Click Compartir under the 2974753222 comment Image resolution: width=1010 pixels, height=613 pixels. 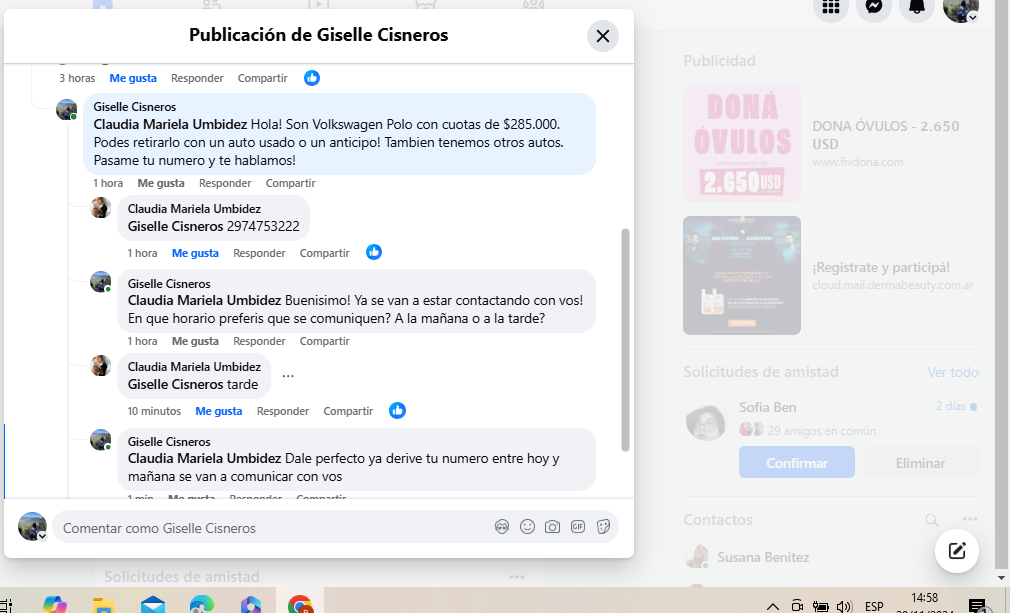pos(325,253)
